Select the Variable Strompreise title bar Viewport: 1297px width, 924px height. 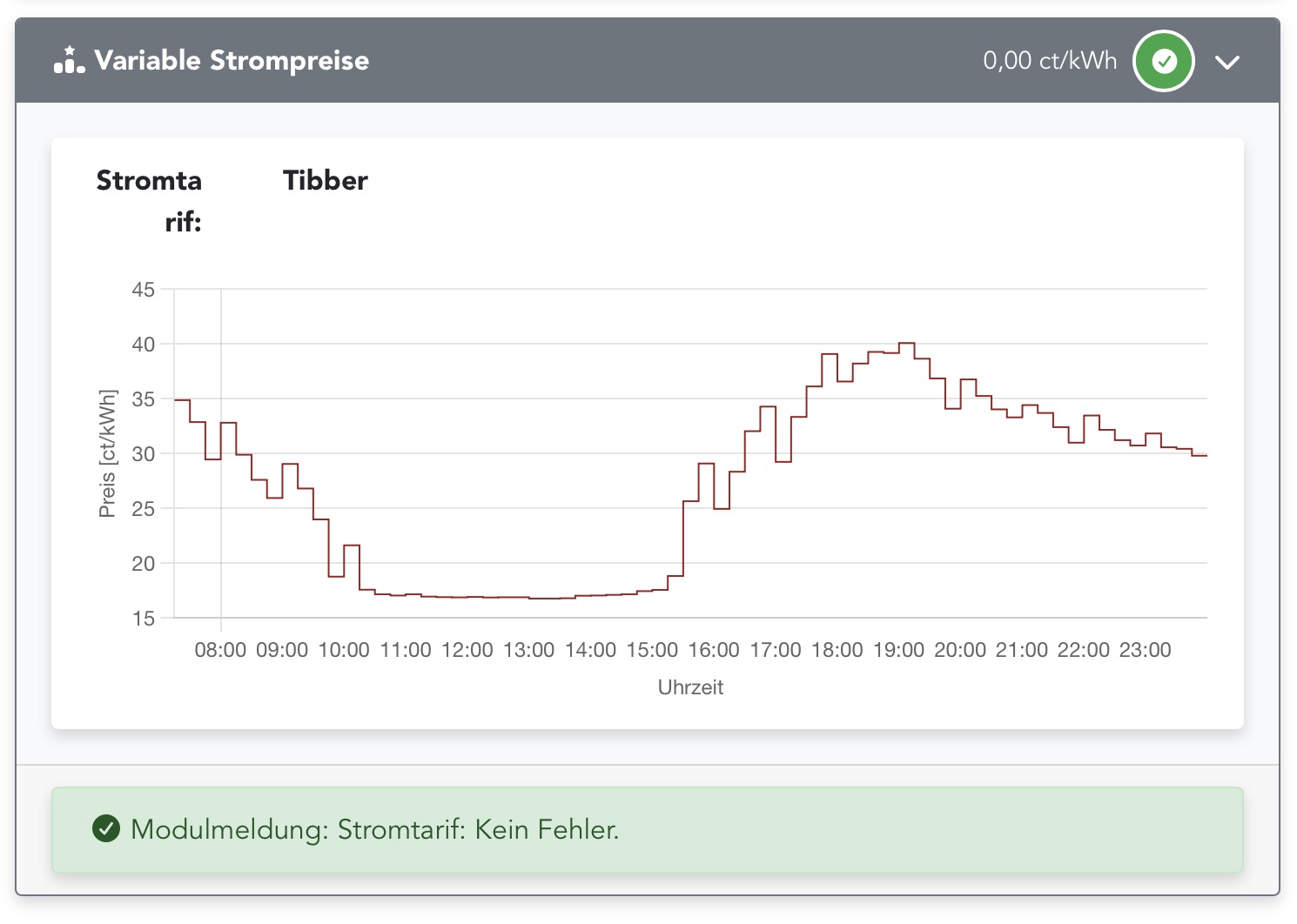[x=232, y=61]
